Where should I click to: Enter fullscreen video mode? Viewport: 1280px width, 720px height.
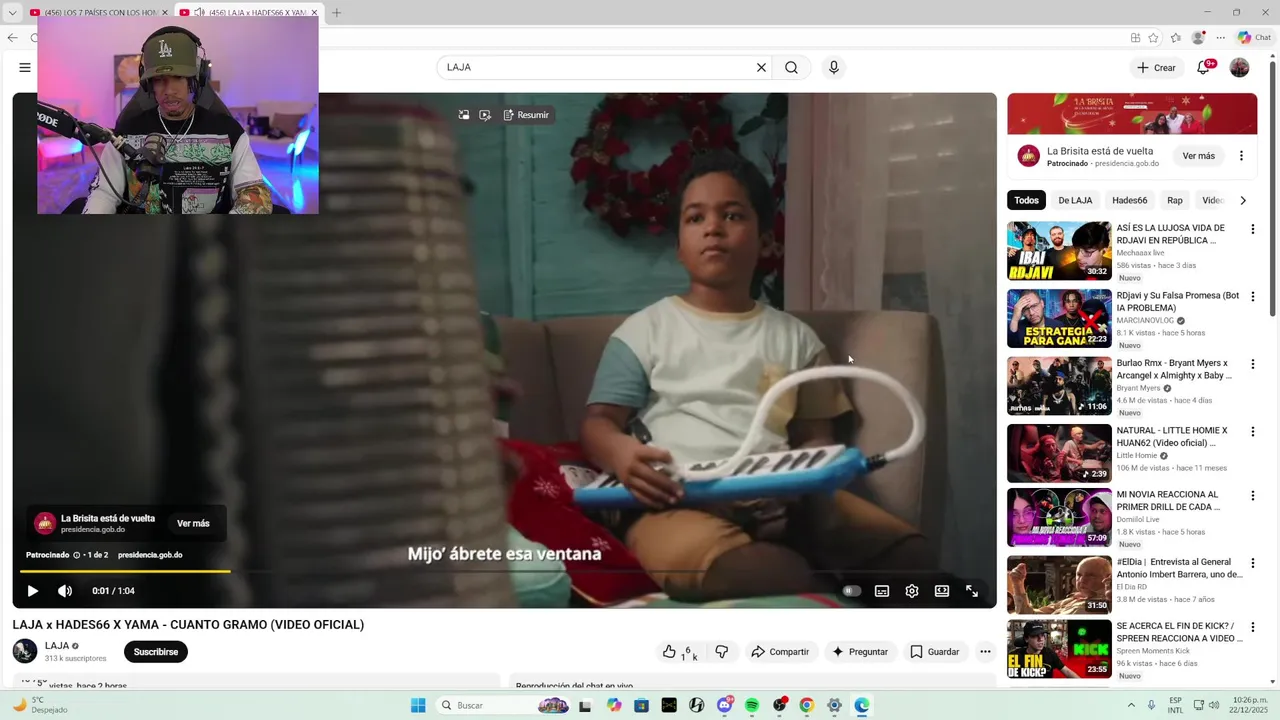coord(972,591)
